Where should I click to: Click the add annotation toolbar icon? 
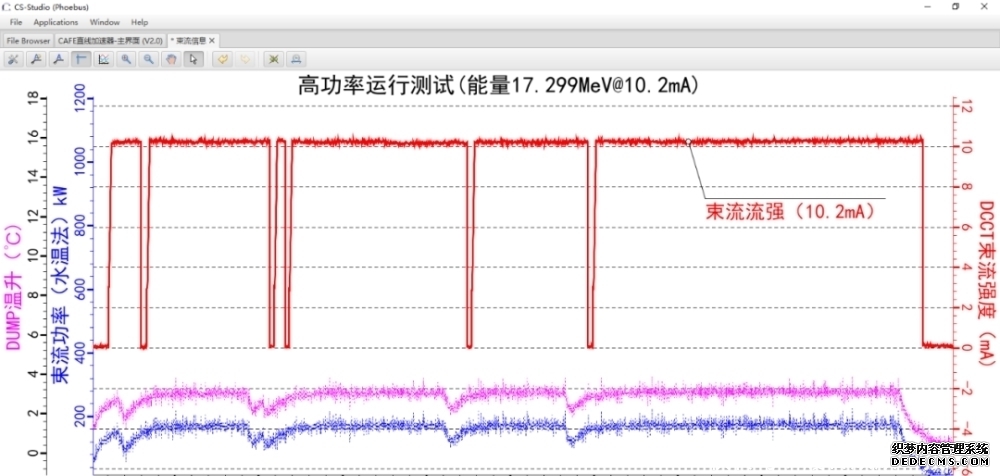tap(36, 59)
